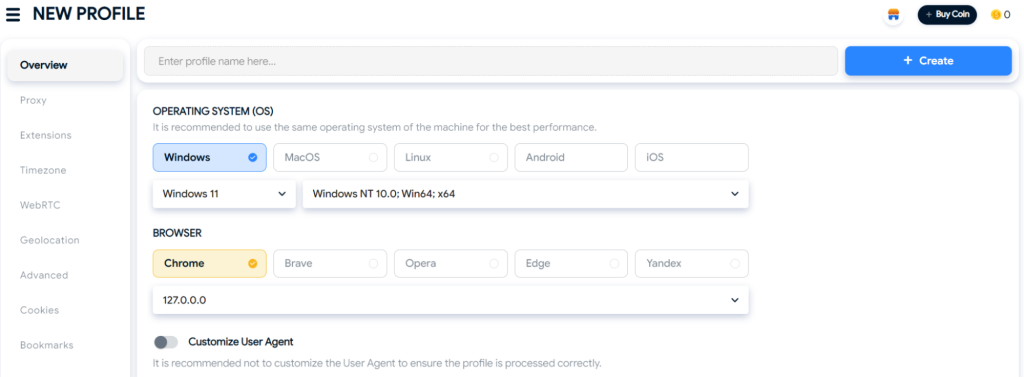Click the OPERATING SYSTEM (OS) heading
The height and width of the screenshot is (377, 1024).
pos(213,111)
